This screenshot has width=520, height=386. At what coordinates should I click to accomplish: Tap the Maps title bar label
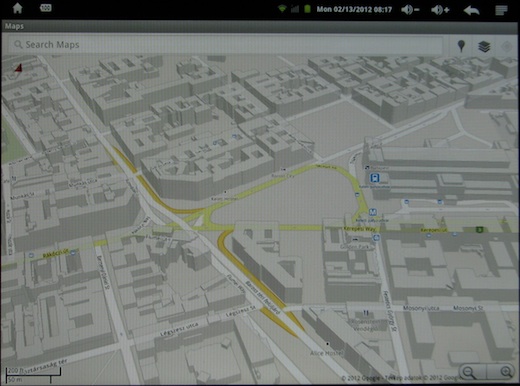[x=14, y=26]
